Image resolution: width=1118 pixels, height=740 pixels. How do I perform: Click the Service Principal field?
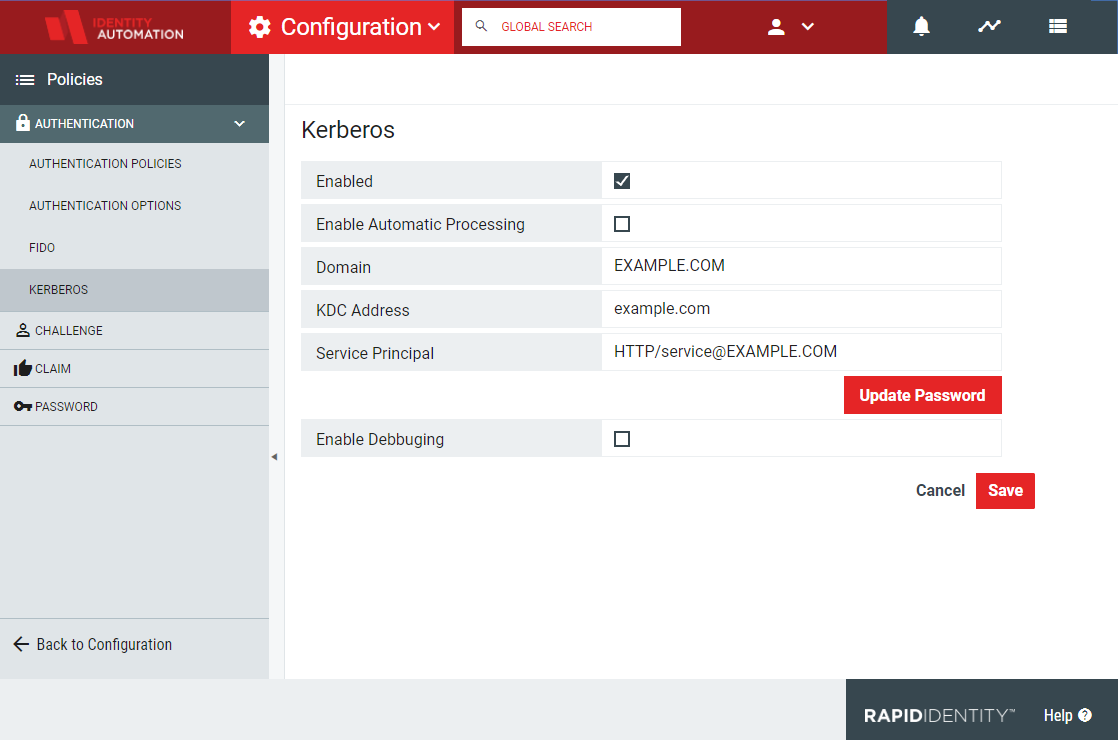point(801,352)
